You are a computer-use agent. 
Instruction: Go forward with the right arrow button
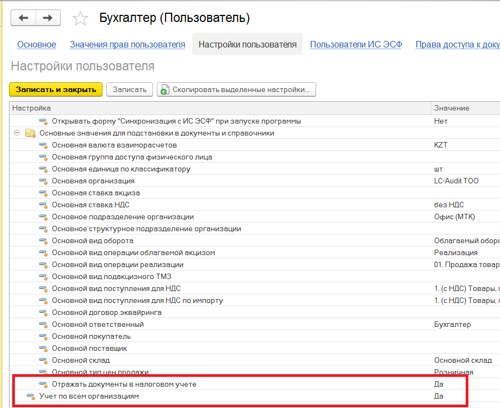coord(48,18)
